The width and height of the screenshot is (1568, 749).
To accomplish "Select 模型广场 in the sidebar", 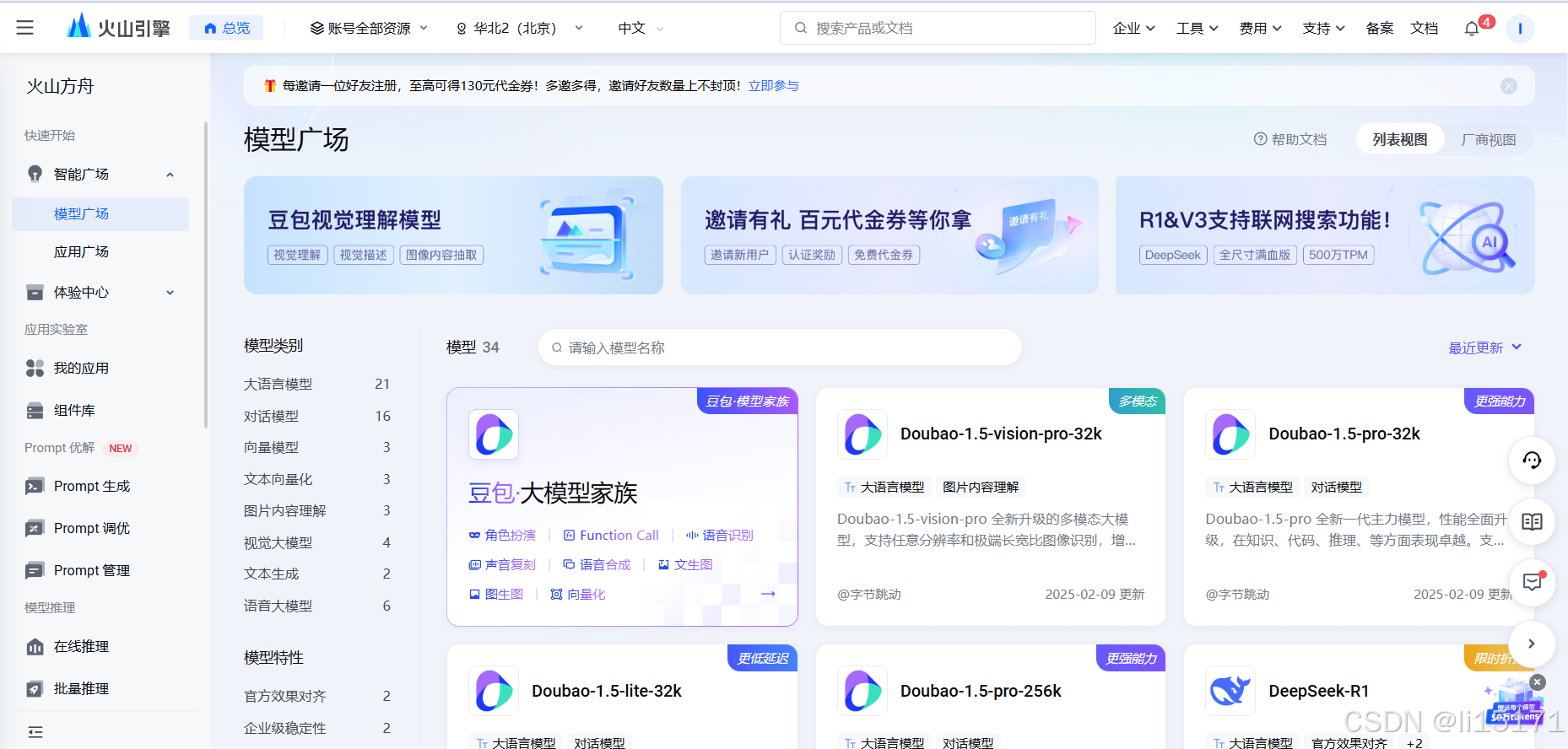I will pyautogui.click(x=100, y=214).
